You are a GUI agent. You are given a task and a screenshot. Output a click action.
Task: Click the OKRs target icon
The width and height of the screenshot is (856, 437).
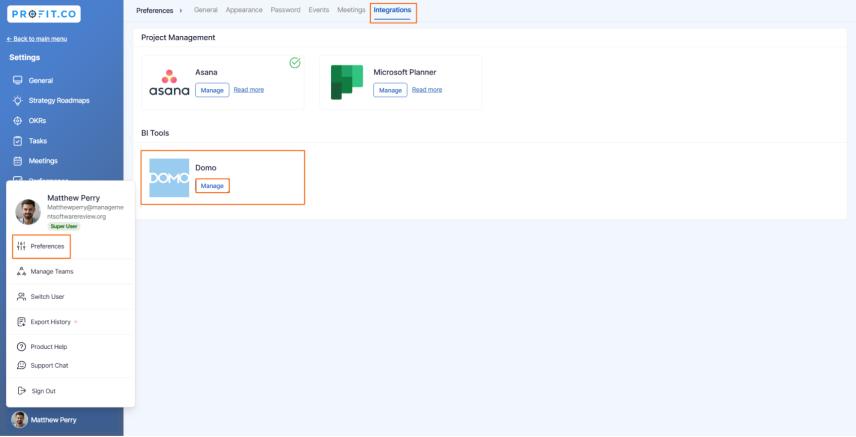tap(17, 121)
